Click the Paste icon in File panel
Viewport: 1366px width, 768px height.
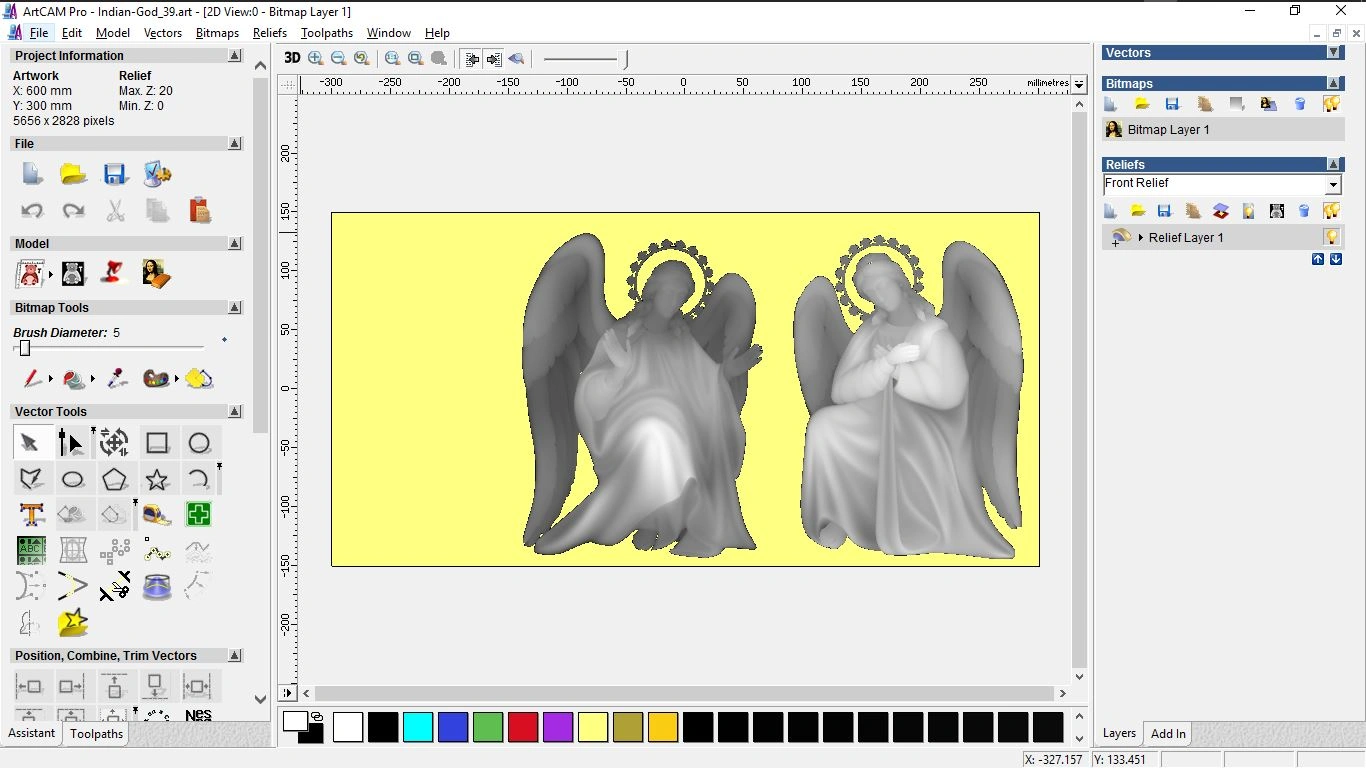199,210
